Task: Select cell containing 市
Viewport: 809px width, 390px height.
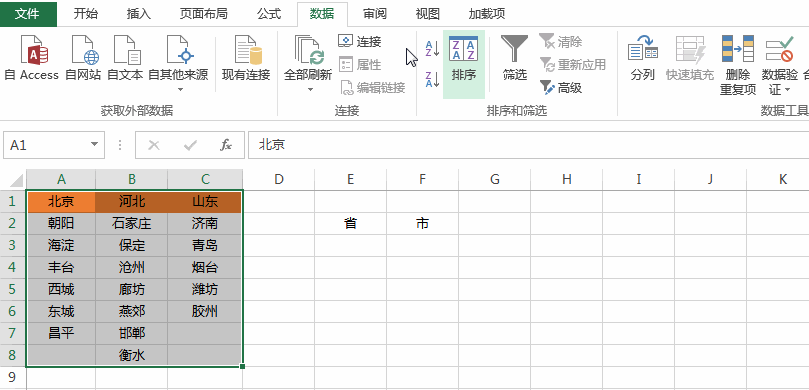Action: [x=423, y=223]
